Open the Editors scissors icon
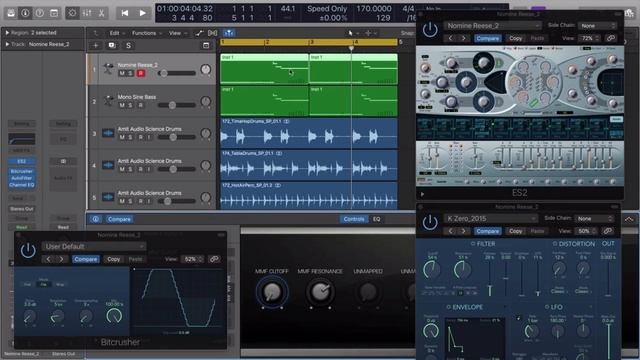 pos(101,13)
